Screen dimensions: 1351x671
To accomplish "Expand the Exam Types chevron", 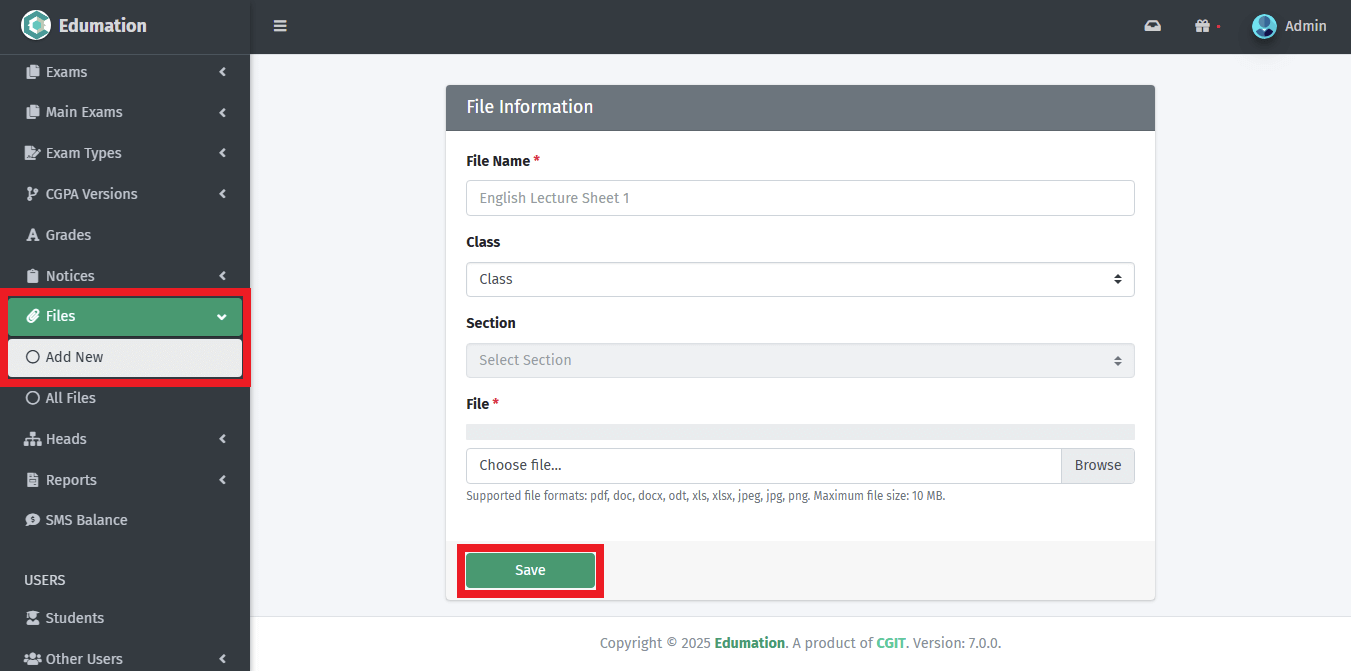I will 222,153.
